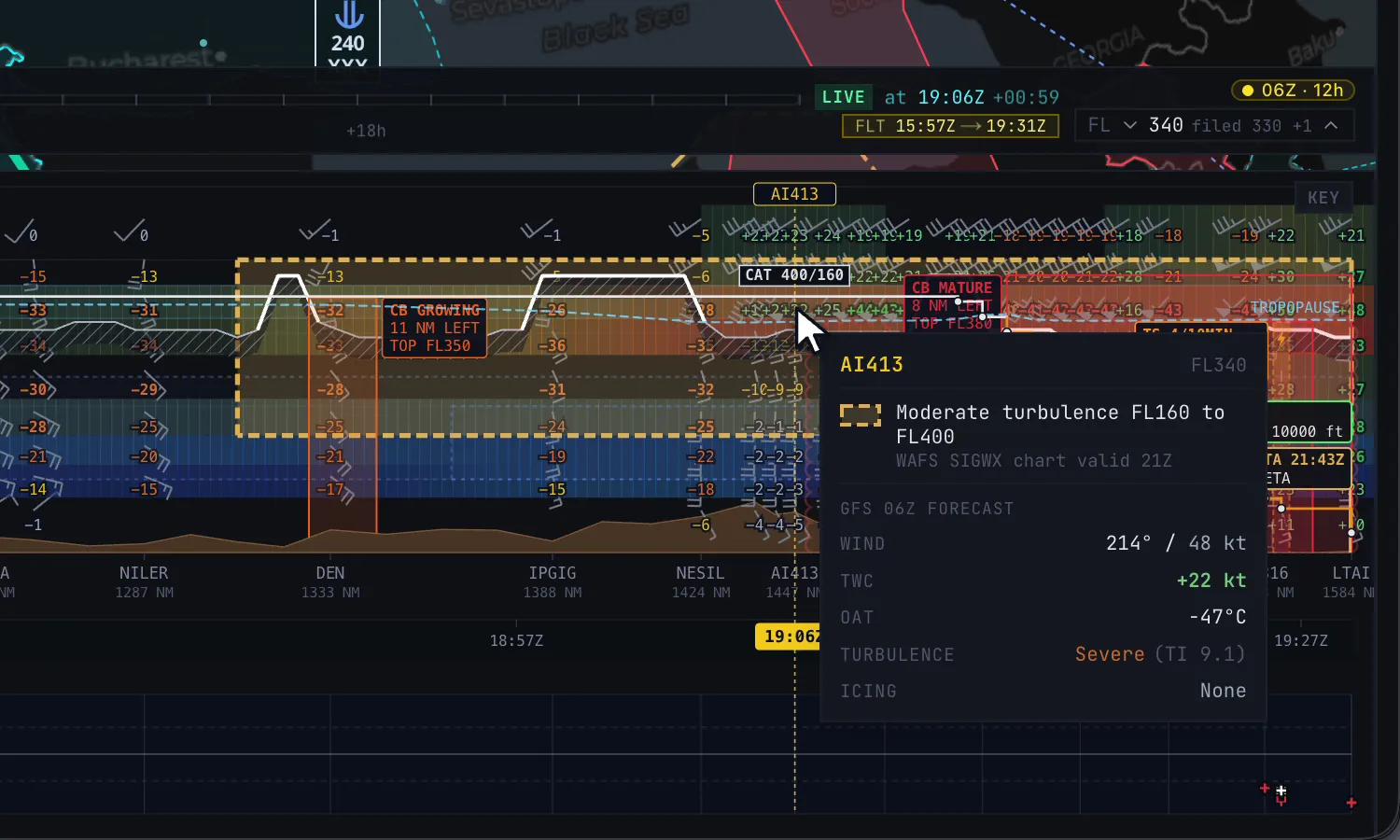This screenshot has height=840, width=1400.
Task: Click the -19 value in IPGIG column
Action: pos(553,456)
